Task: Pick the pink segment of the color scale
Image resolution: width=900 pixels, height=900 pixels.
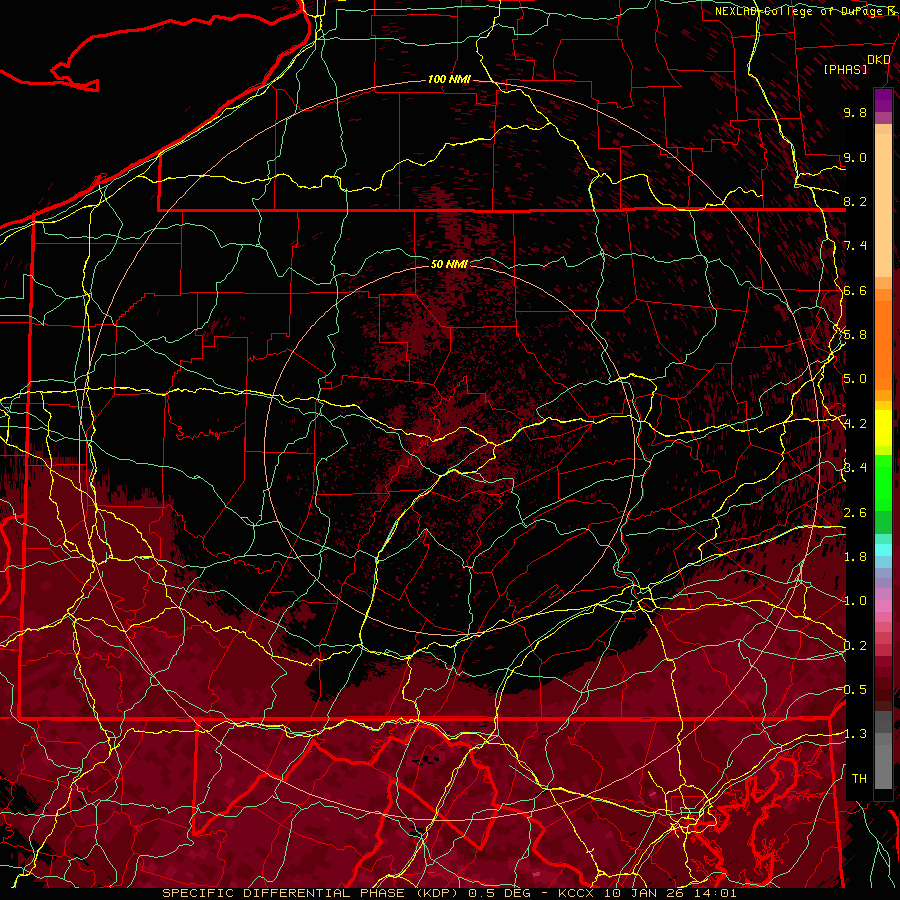Action: pyautogui.click(x=883, y=606)
